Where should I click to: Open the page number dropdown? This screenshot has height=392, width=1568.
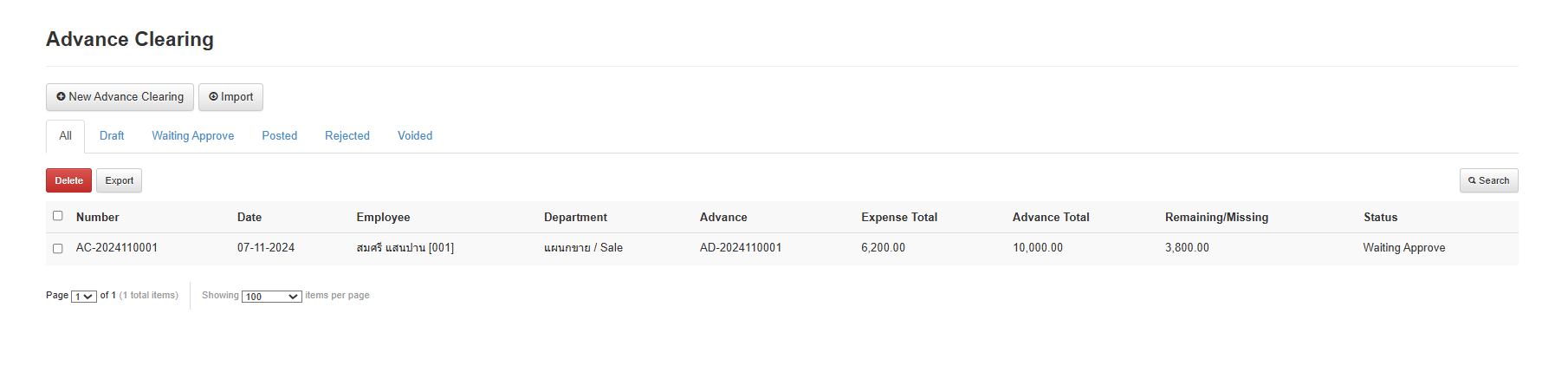pyautogui.click(x=84, y=297)
